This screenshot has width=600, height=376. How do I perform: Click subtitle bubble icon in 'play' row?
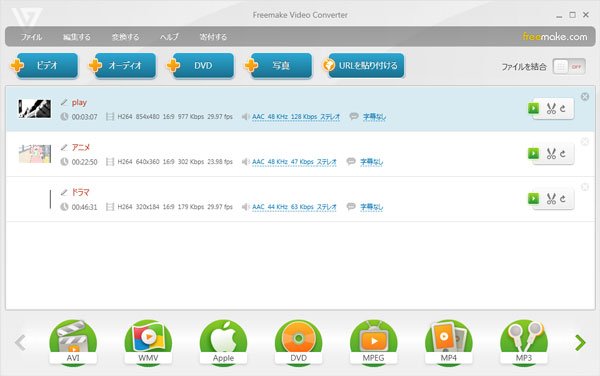[354, 116]
